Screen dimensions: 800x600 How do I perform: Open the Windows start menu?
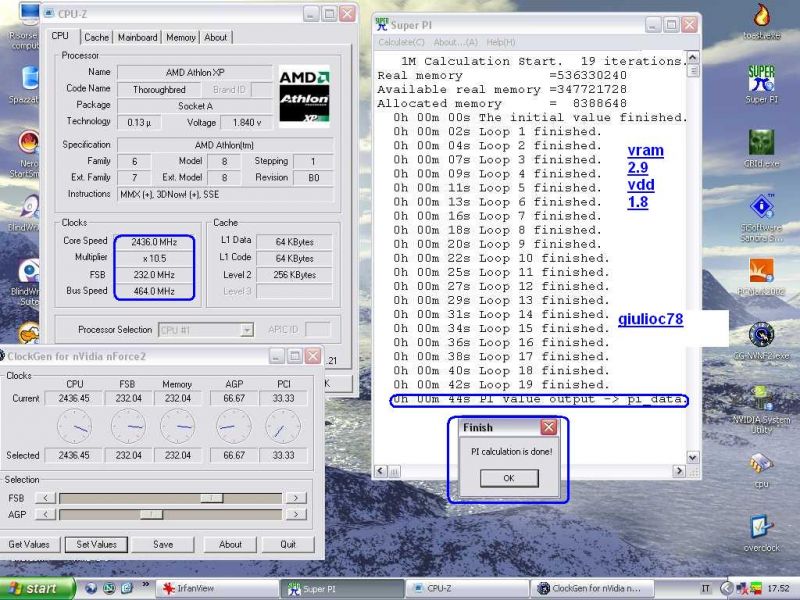click(37, 588)
